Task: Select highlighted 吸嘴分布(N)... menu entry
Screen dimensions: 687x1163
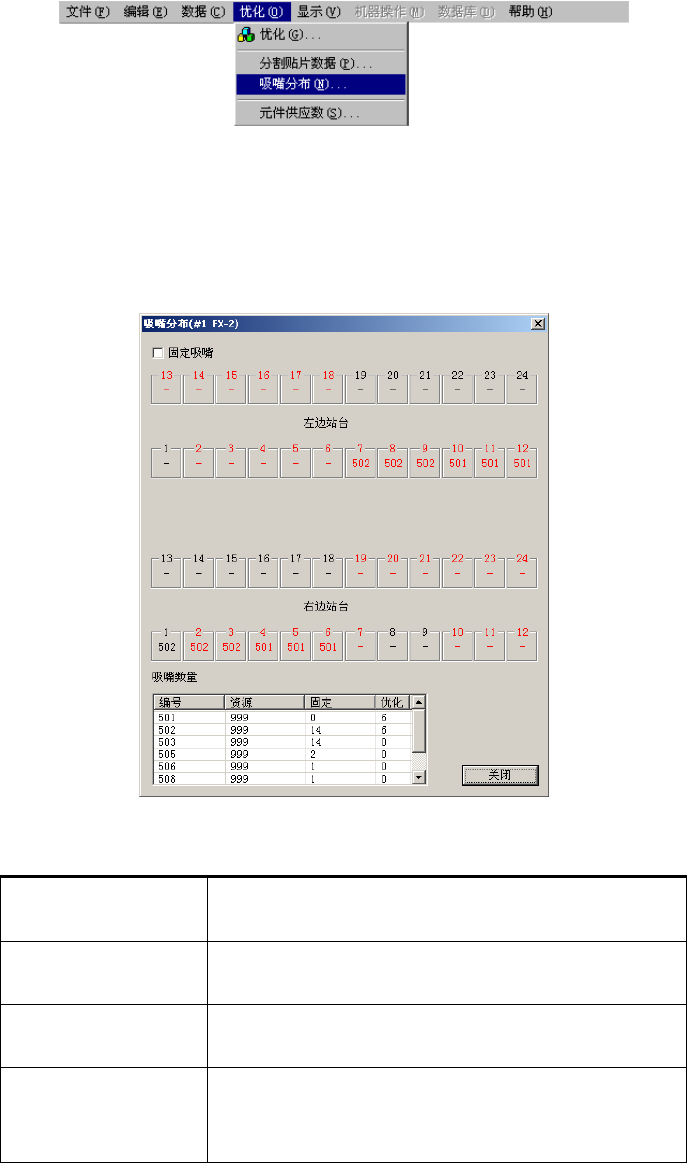Action: [x=321, y=85]
